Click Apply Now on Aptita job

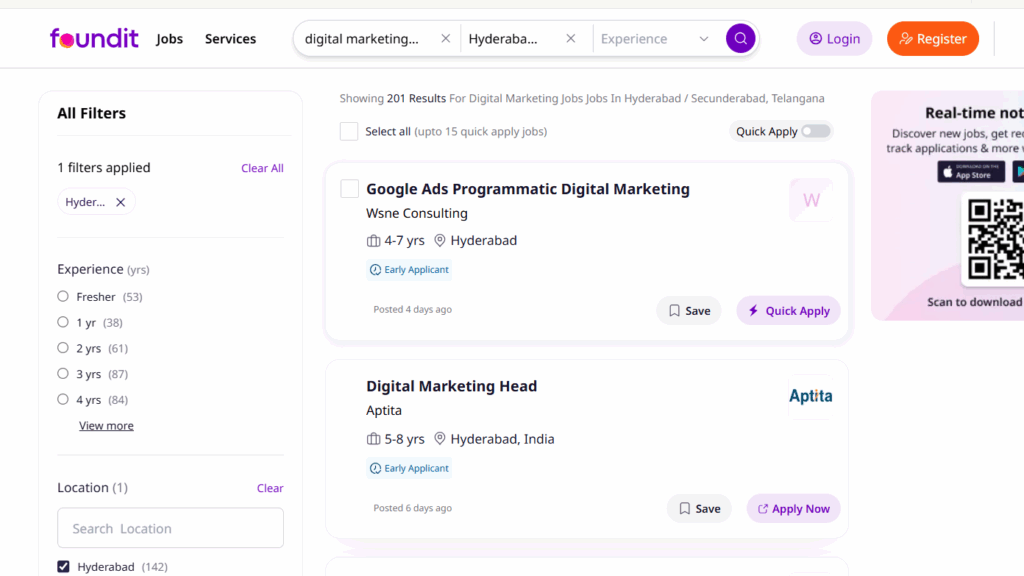(793, 509)
